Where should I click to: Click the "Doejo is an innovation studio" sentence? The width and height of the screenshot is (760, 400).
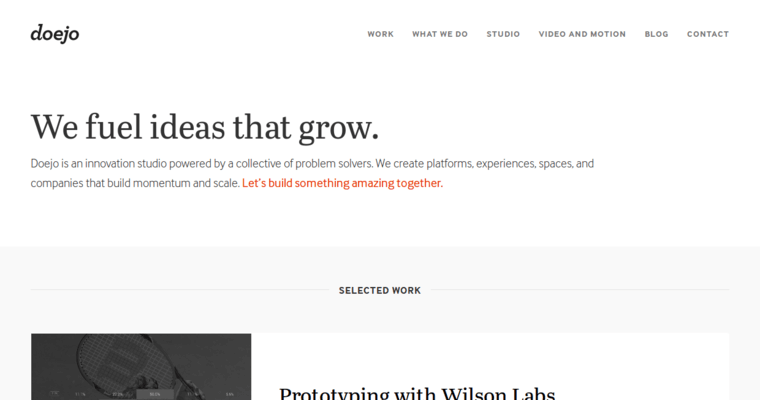(202, 163)
